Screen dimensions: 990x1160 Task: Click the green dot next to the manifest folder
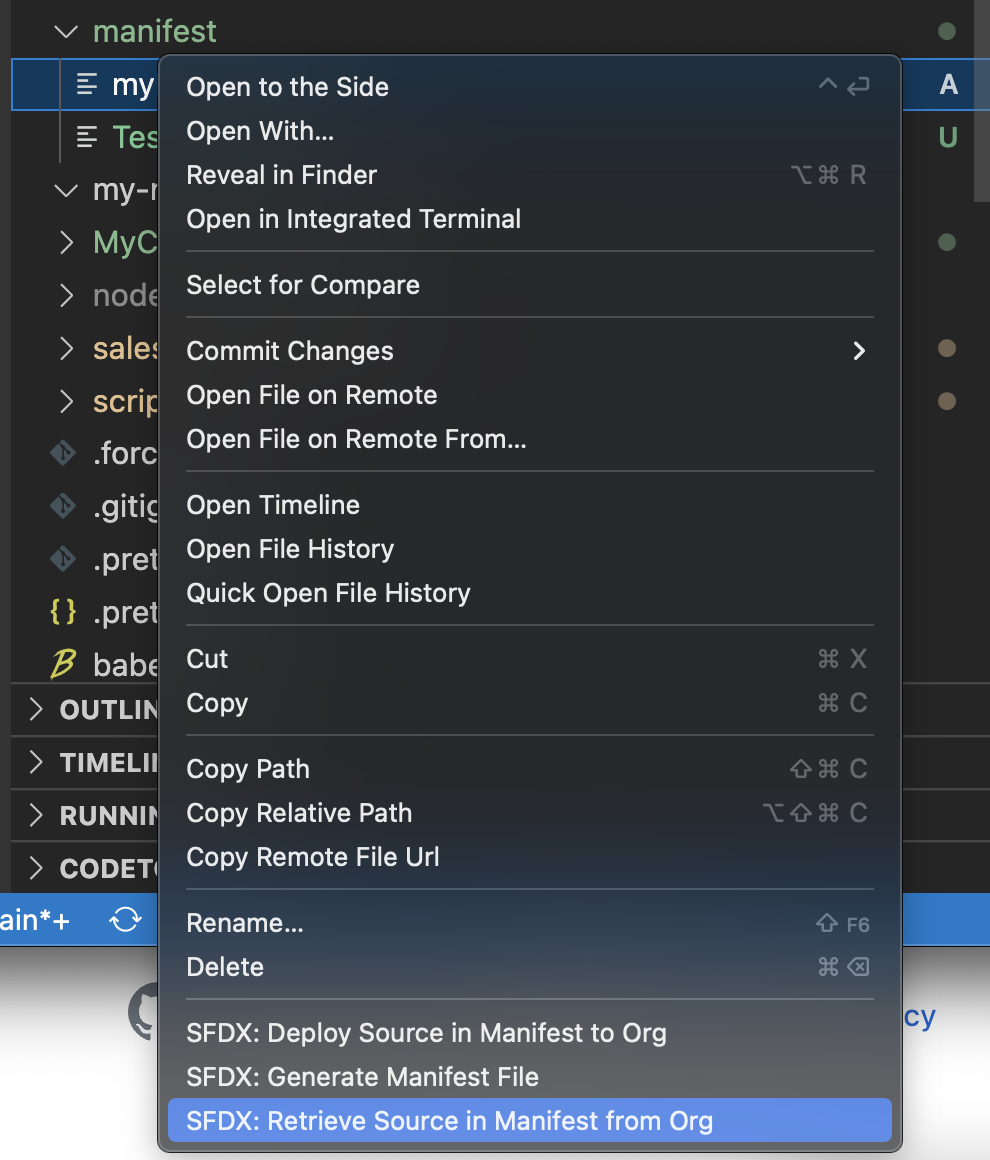click(947, 31)
